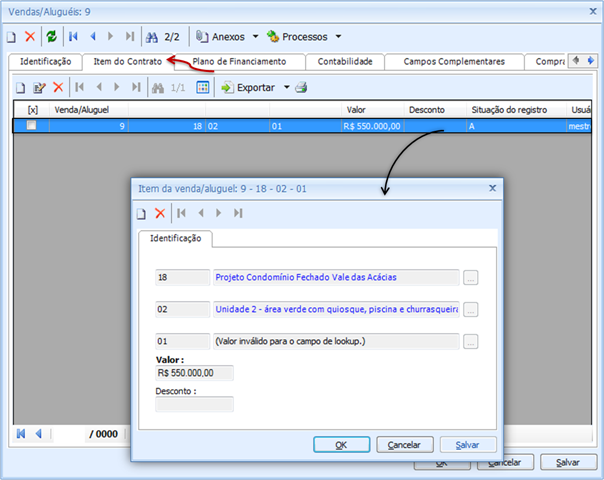Screen dimensions: 604x480
Task: Go to first page in bottom navigator
Action: [21, 434]
